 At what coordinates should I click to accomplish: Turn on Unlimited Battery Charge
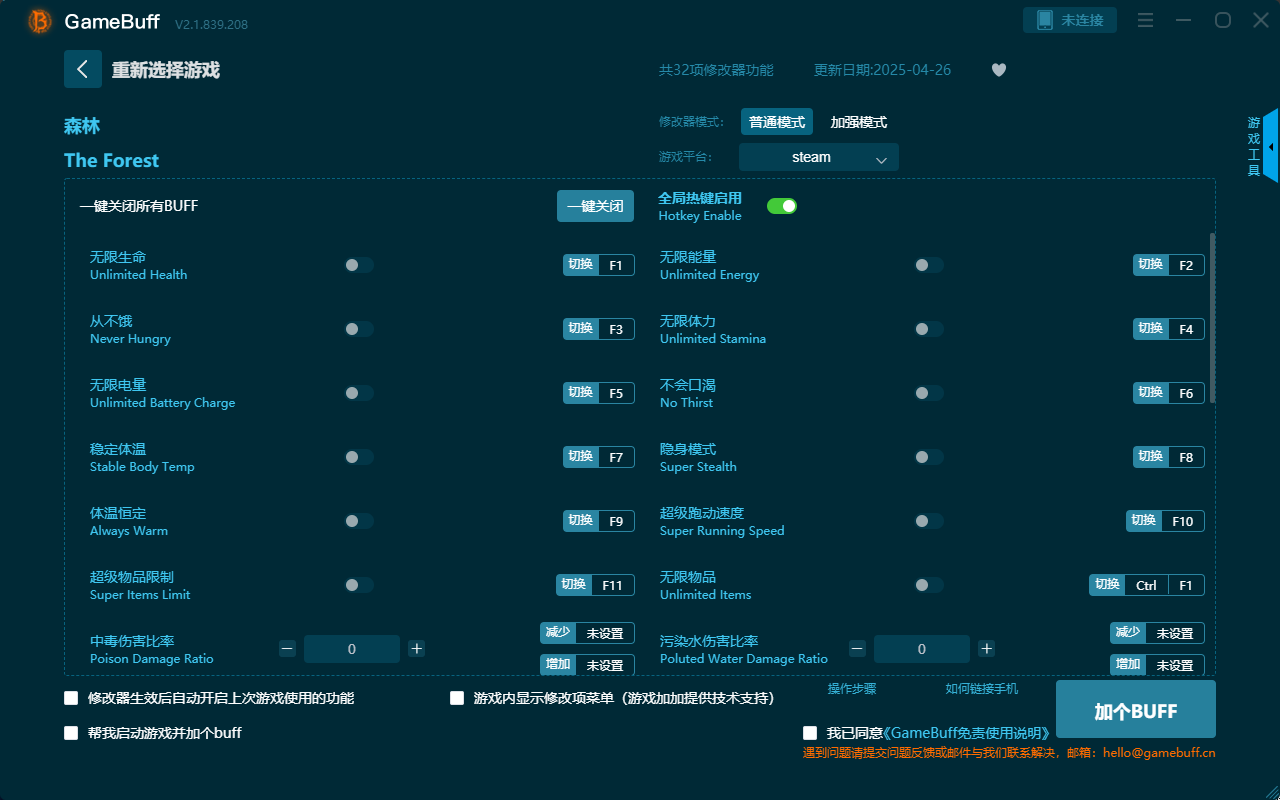[x=359, y=393]
